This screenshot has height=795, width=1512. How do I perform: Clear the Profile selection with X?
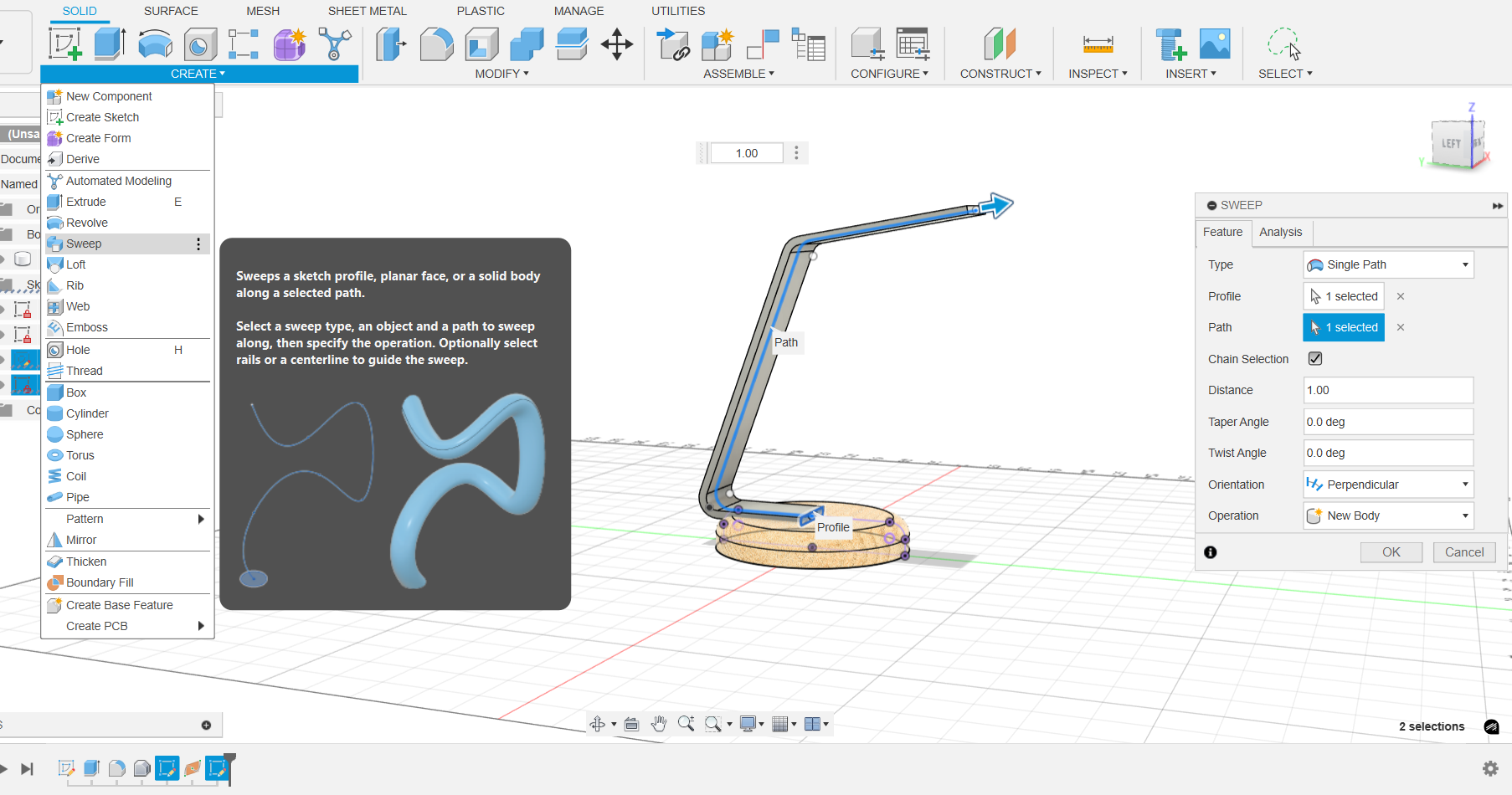coord(1401,296)
